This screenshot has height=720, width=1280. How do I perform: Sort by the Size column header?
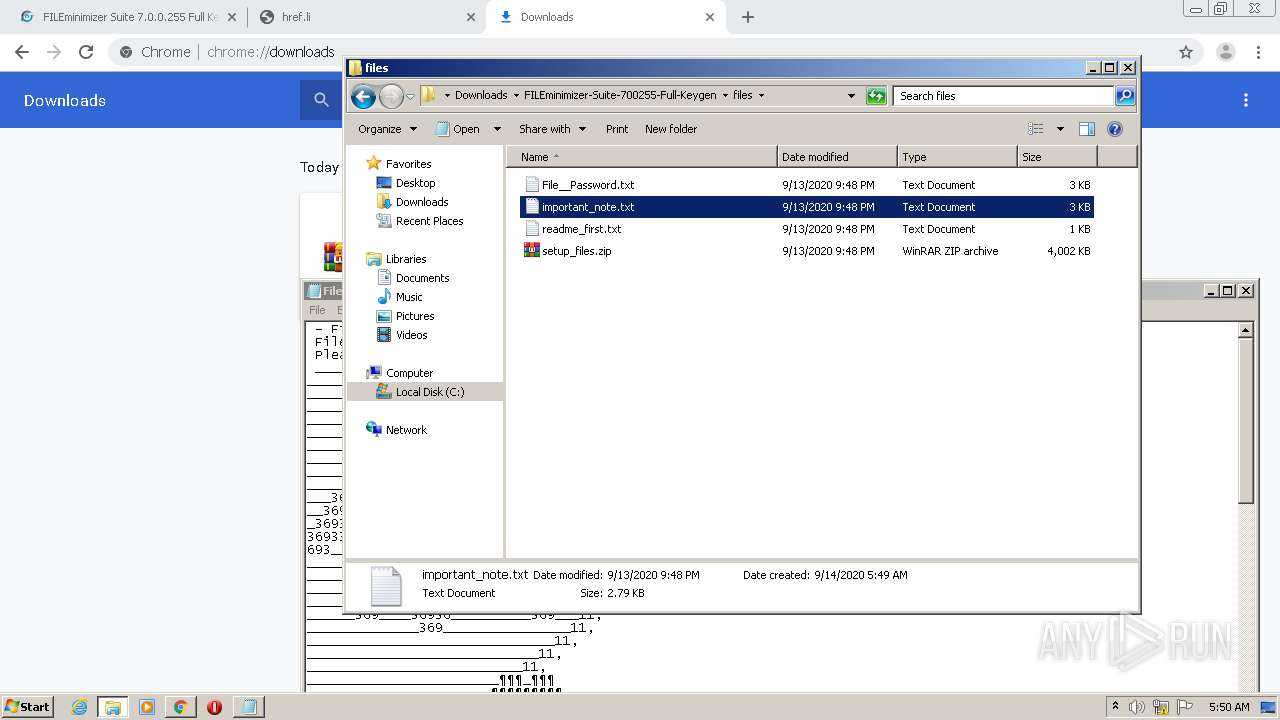(1057, 157)
